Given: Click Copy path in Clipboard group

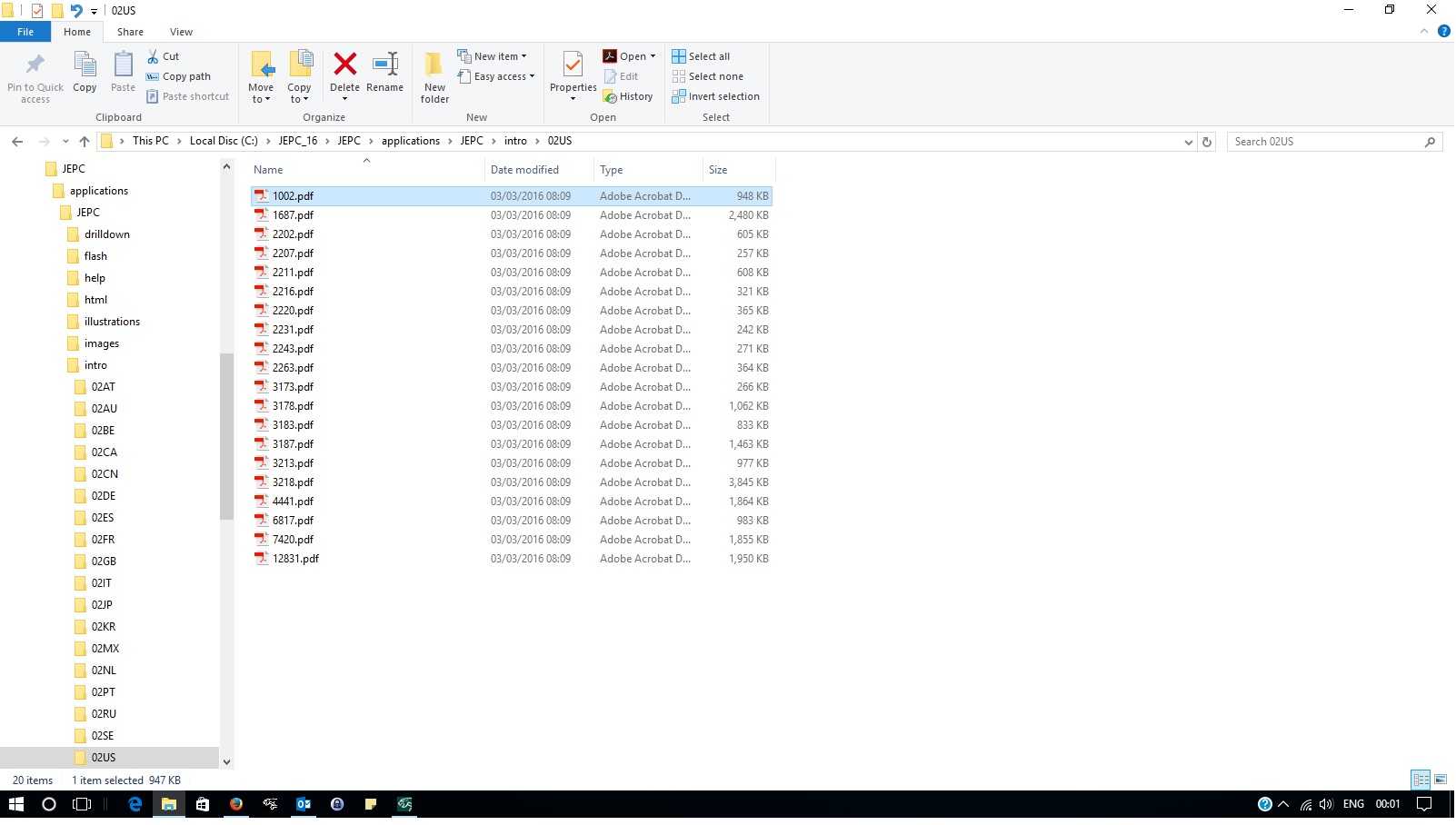Looking at the screenshot, I should (185, 76).
